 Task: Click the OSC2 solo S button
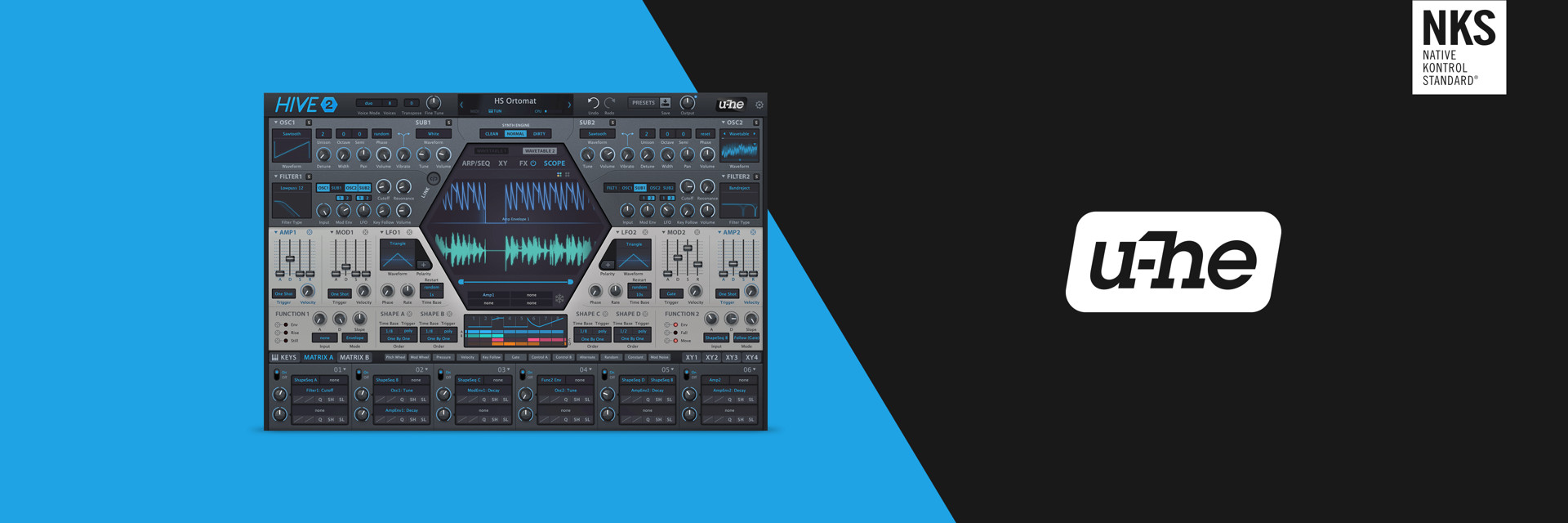pos(756,123)
